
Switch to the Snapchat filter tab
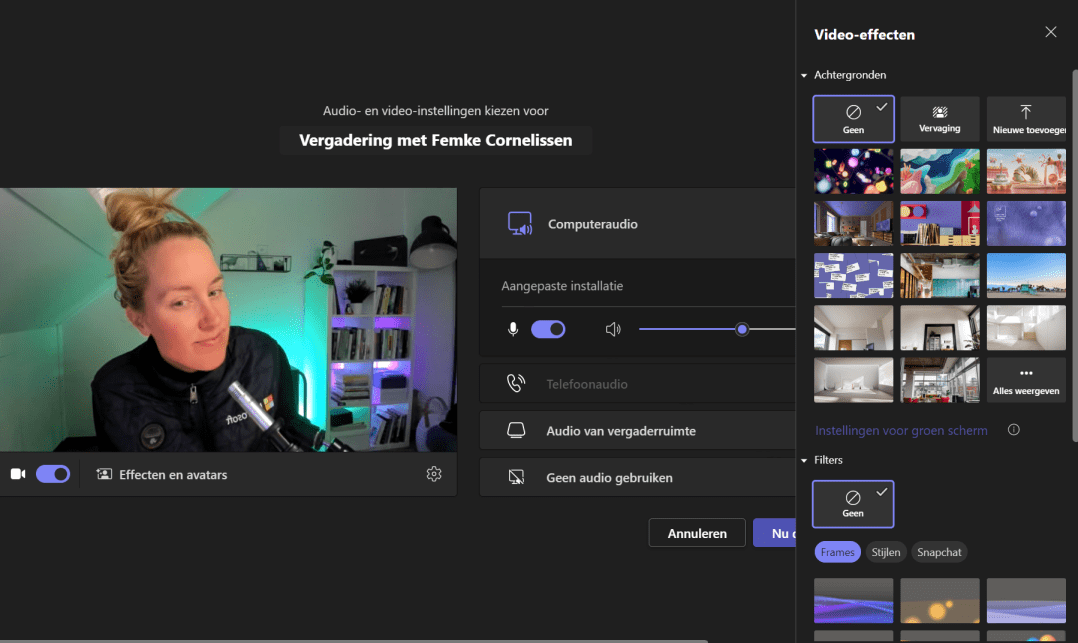pos(939,552)
